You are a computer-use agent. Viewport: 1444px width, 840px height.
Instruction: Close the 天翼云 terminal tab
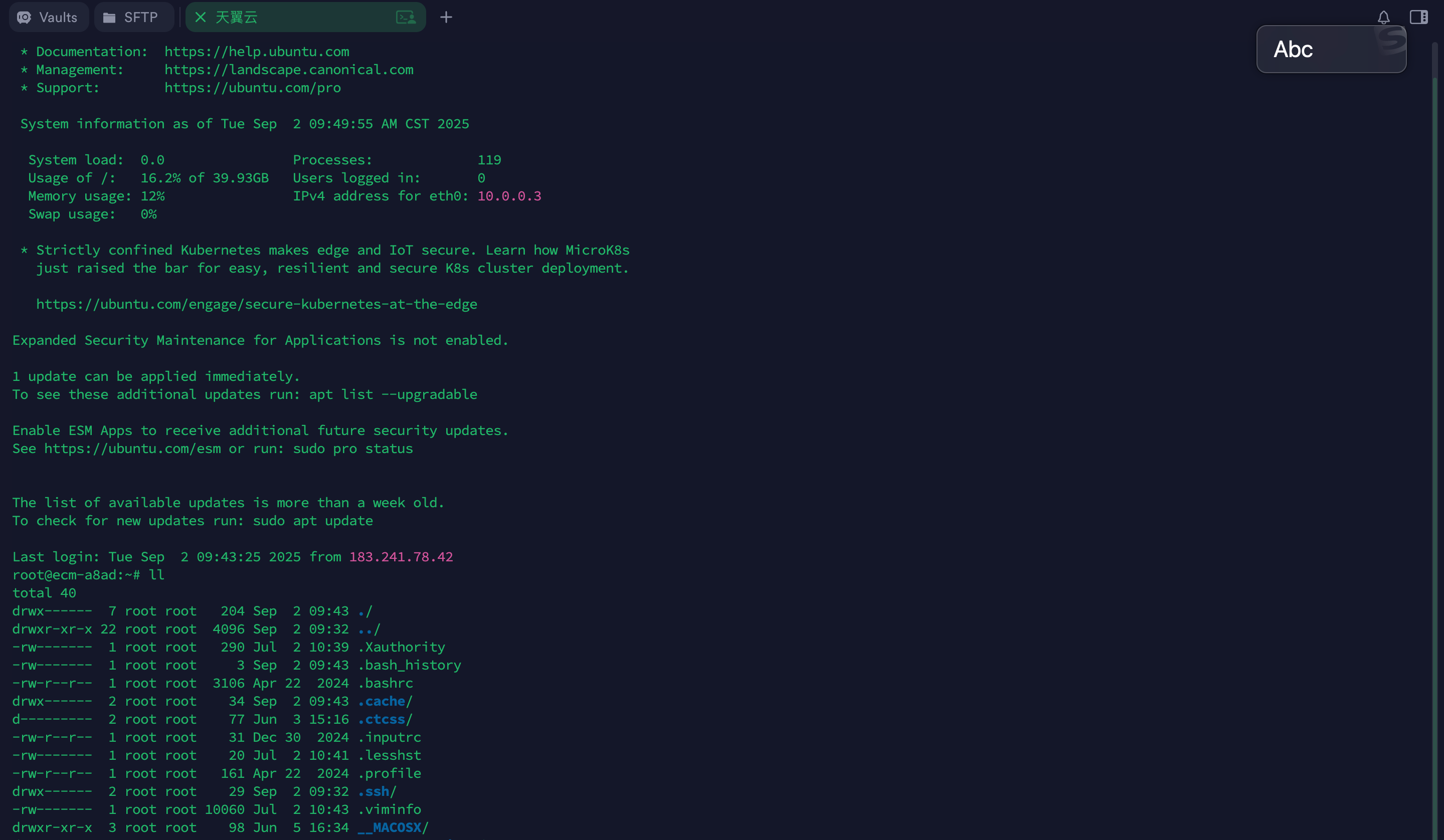tap(201, 17)
